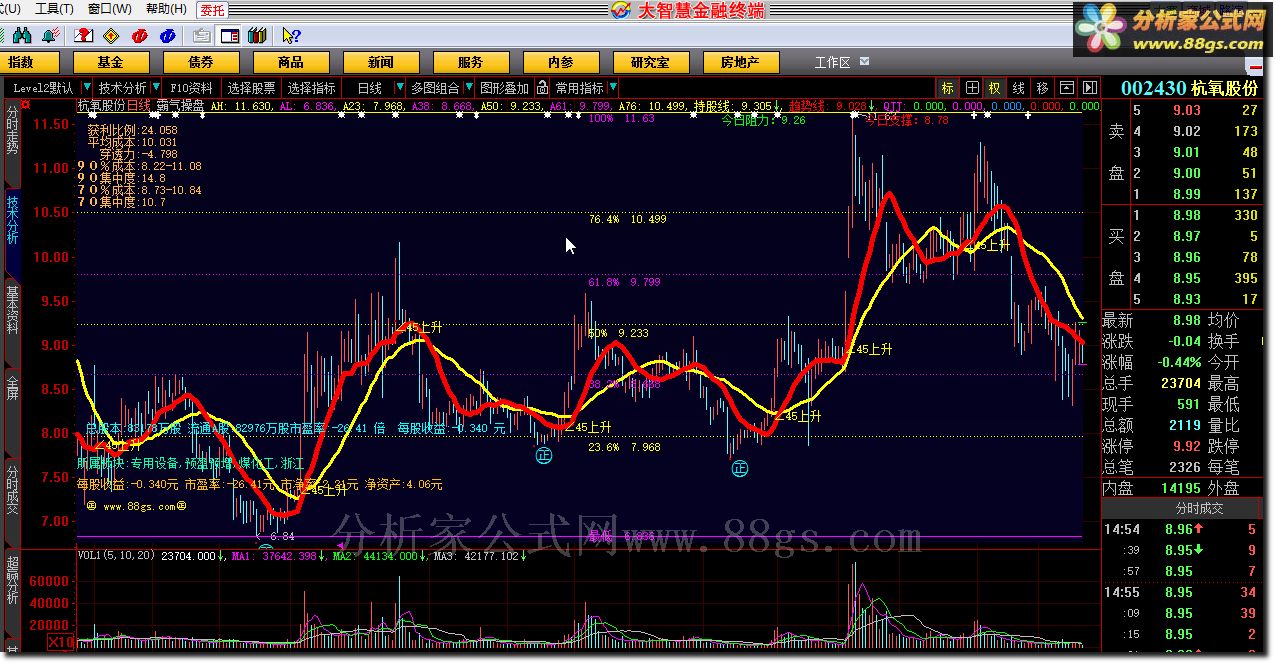Click the minimize-panel box icon in chart toolbar
The height and width of the screenshot is (663, 1275).
point(1067,88)
